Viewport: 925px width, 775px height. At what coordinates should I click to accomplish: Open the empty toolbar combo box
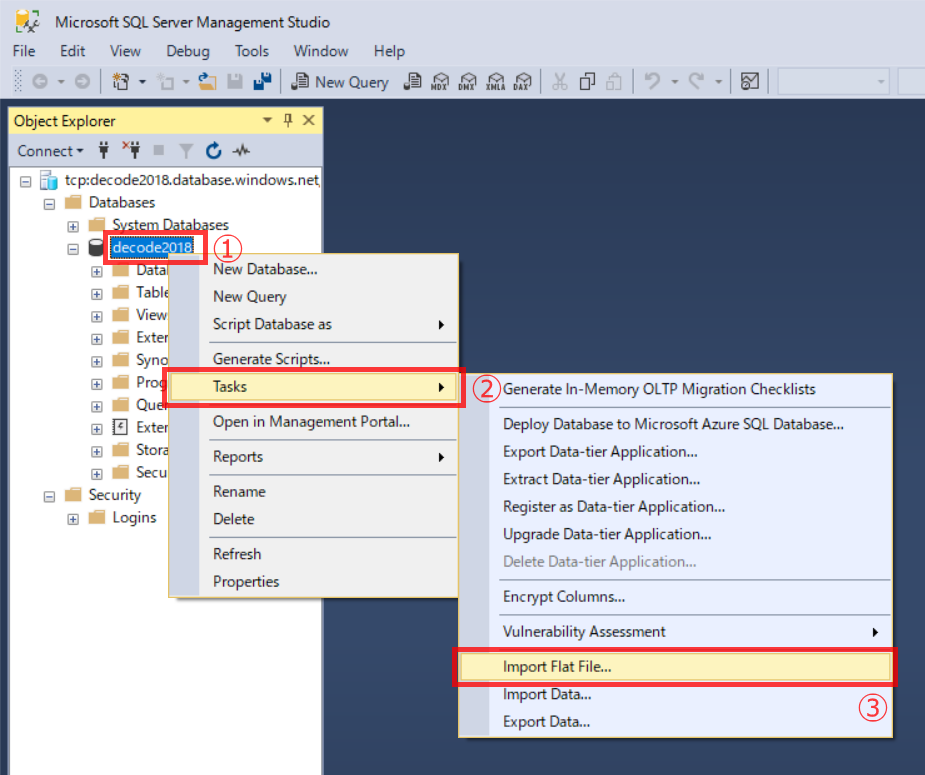click(x=833, y=81)
